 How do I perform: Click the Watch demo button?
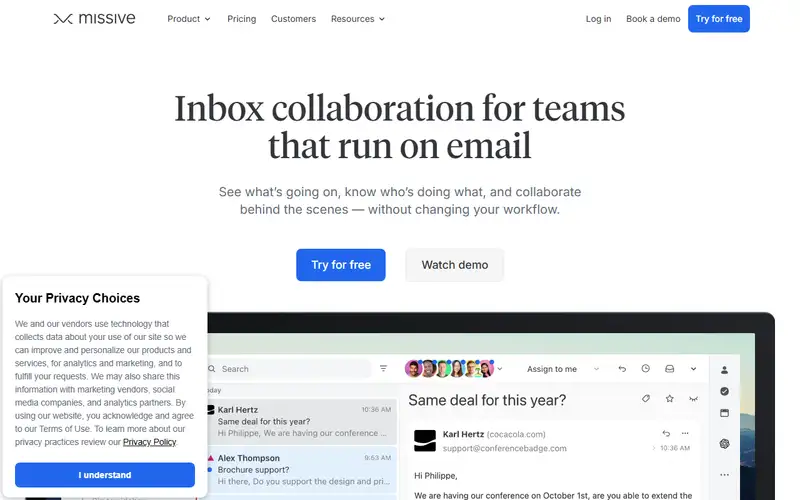point(455,265)
